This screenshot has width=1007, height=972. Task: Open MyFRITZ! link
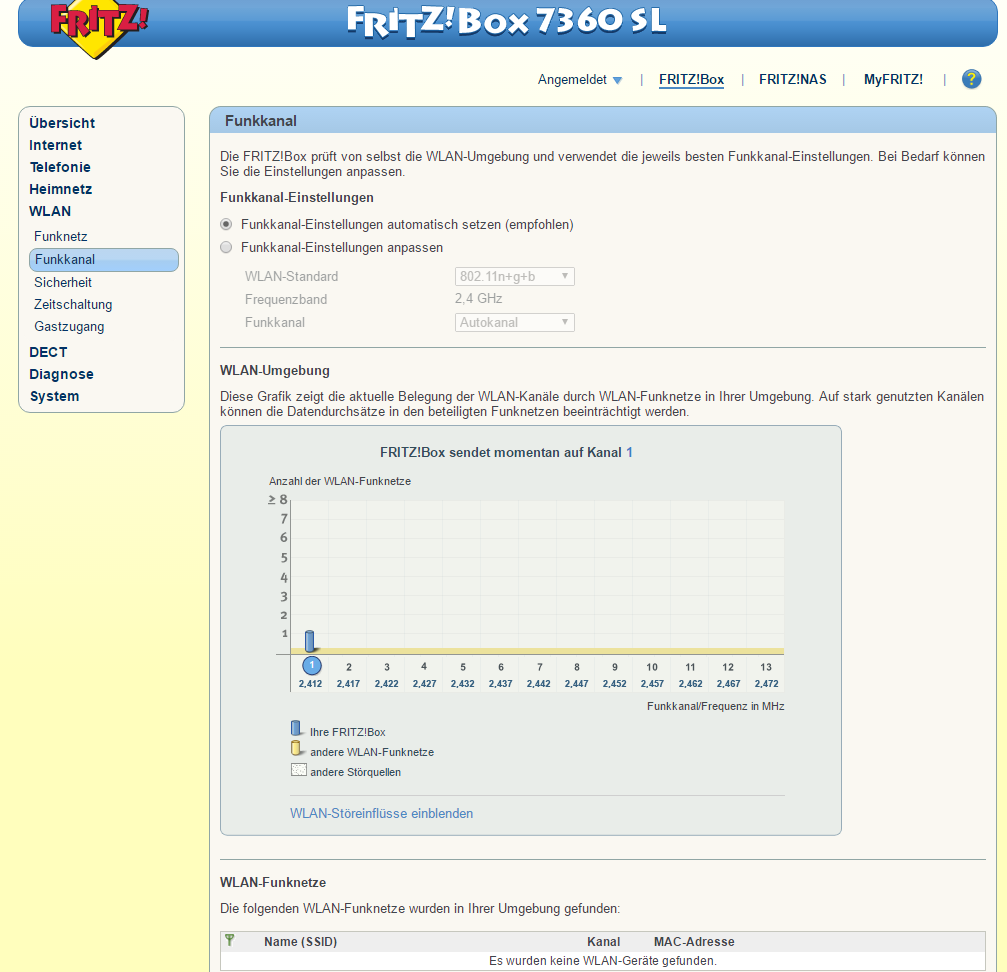[893, 80]
